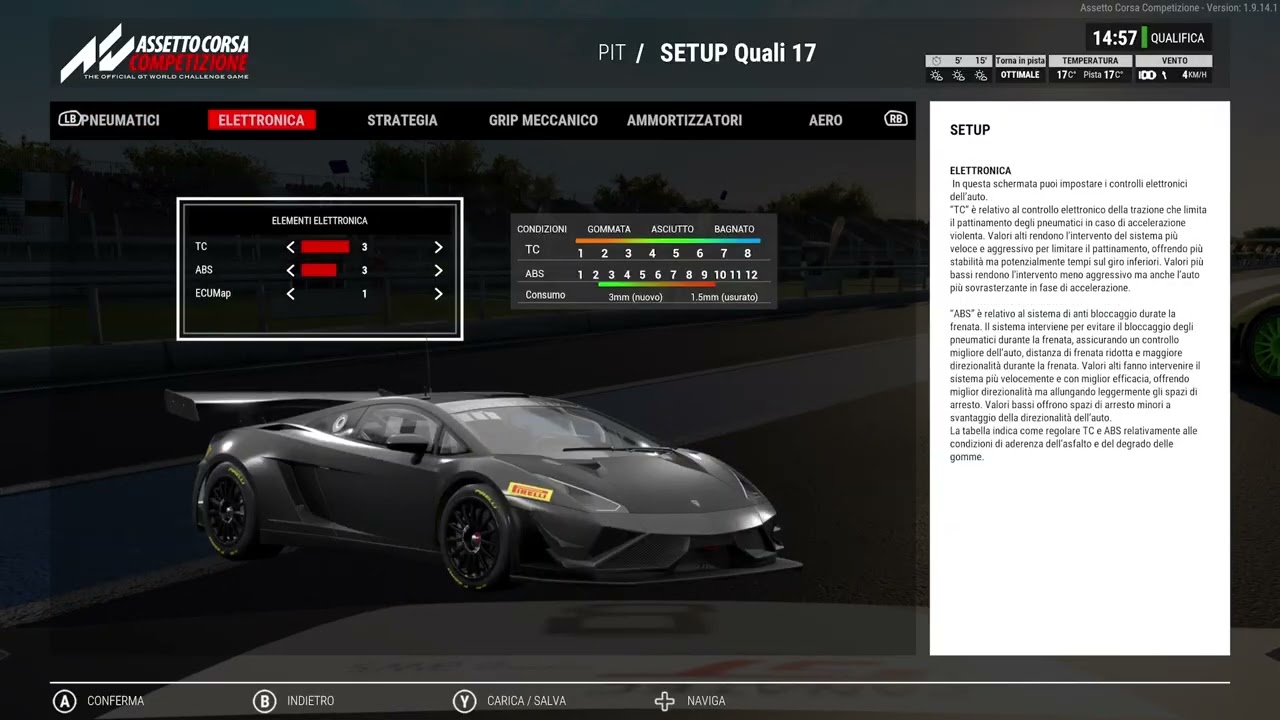The image size is (1280, 720).
Task: Click the 14:57 session timer
Action: coord(1114,38)
